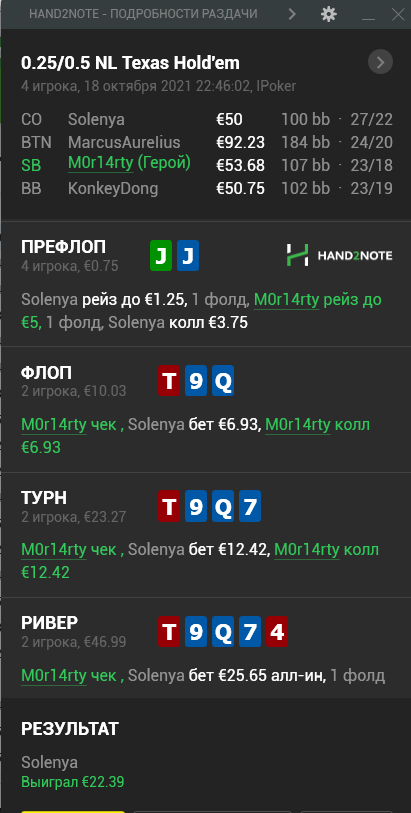Select the green J hole card

pyautogui.click(x=161, y=256)
